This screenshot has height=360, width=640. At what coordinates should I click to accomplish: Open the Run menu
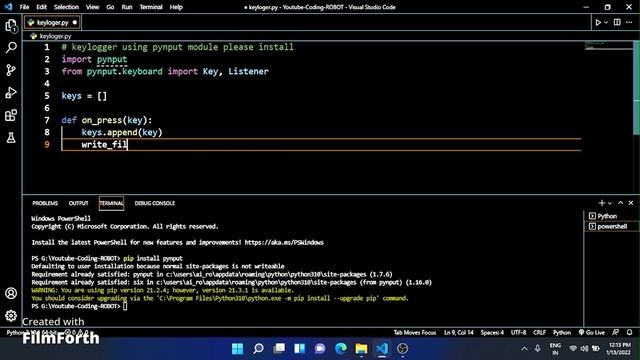127,7
